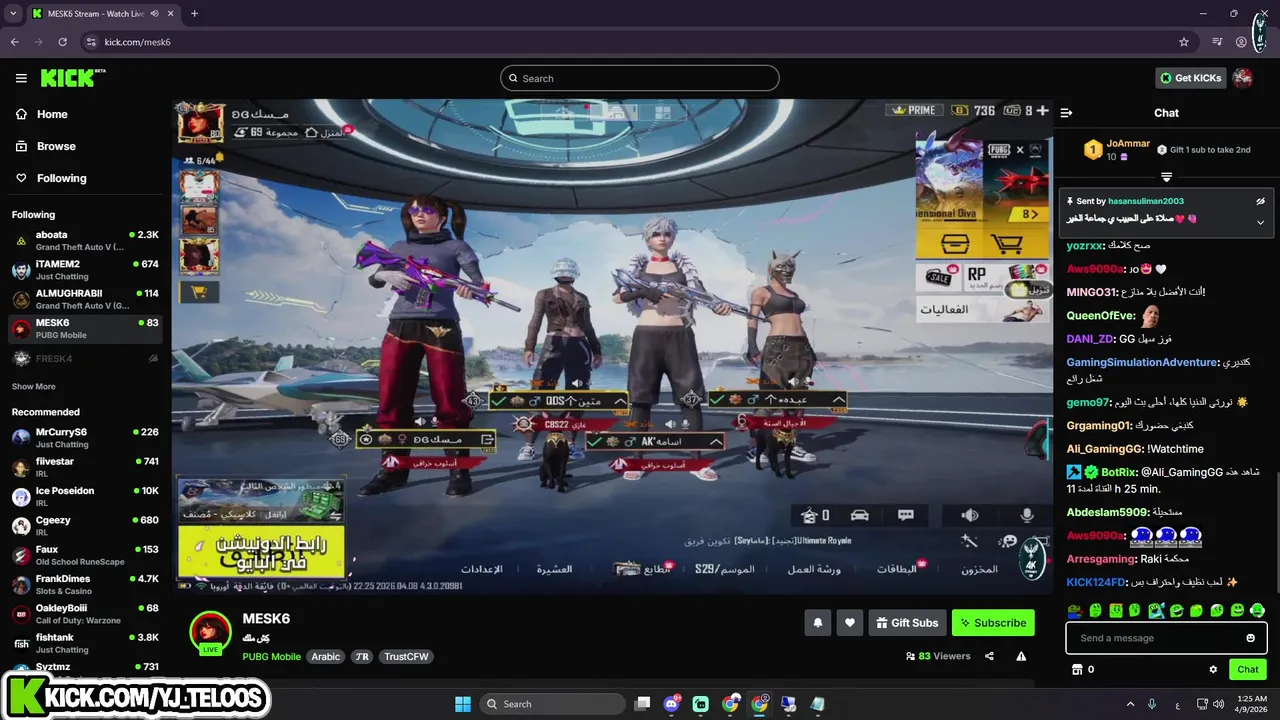1280x720 pixels.
Task: Click the TrustCFW tag
Action: pyautogui.click(x=406, y=657)
